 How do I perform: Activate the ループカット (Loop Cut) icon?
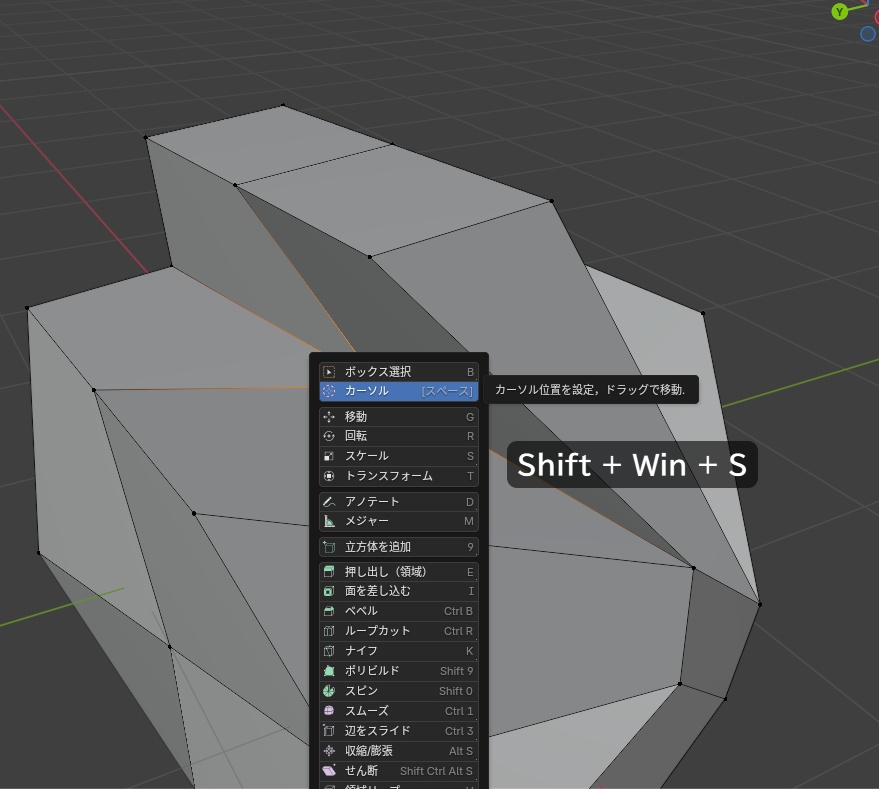click(329, 631)
